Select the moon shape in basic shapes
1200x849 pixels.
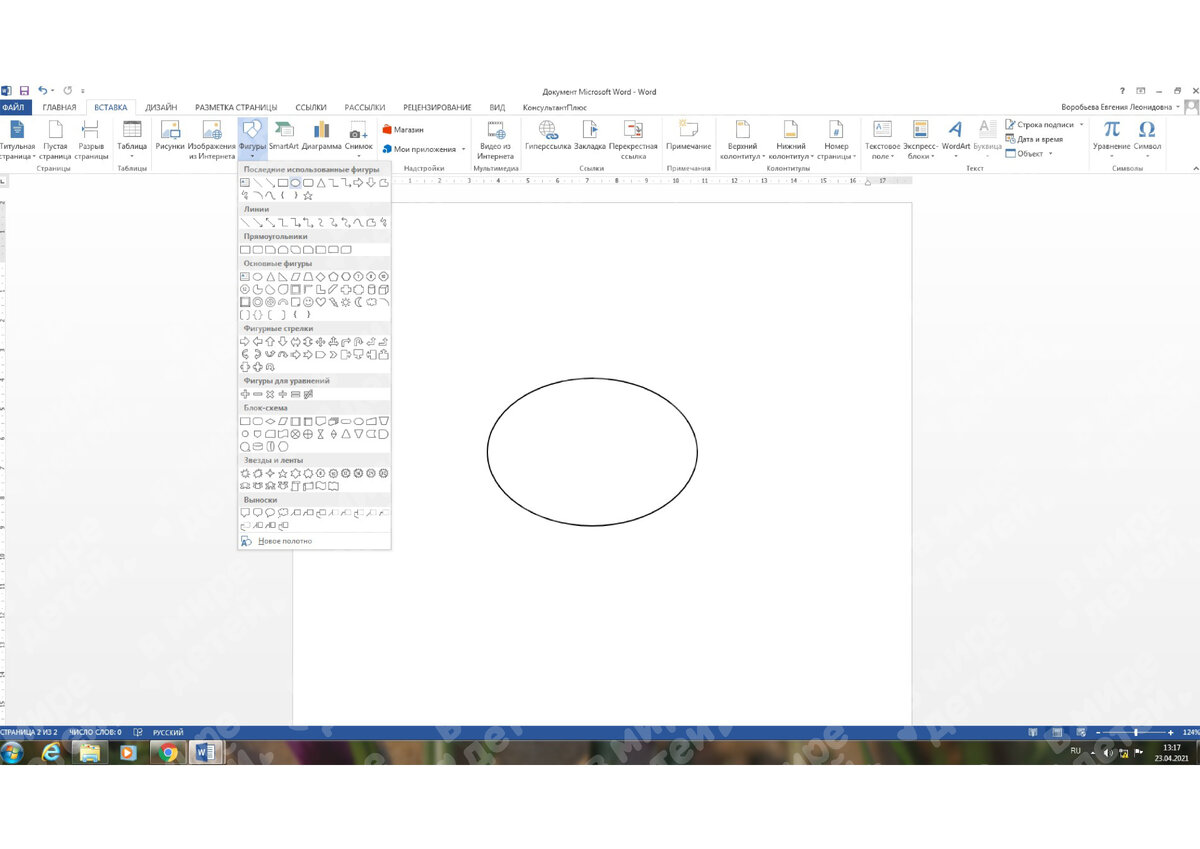358,302
